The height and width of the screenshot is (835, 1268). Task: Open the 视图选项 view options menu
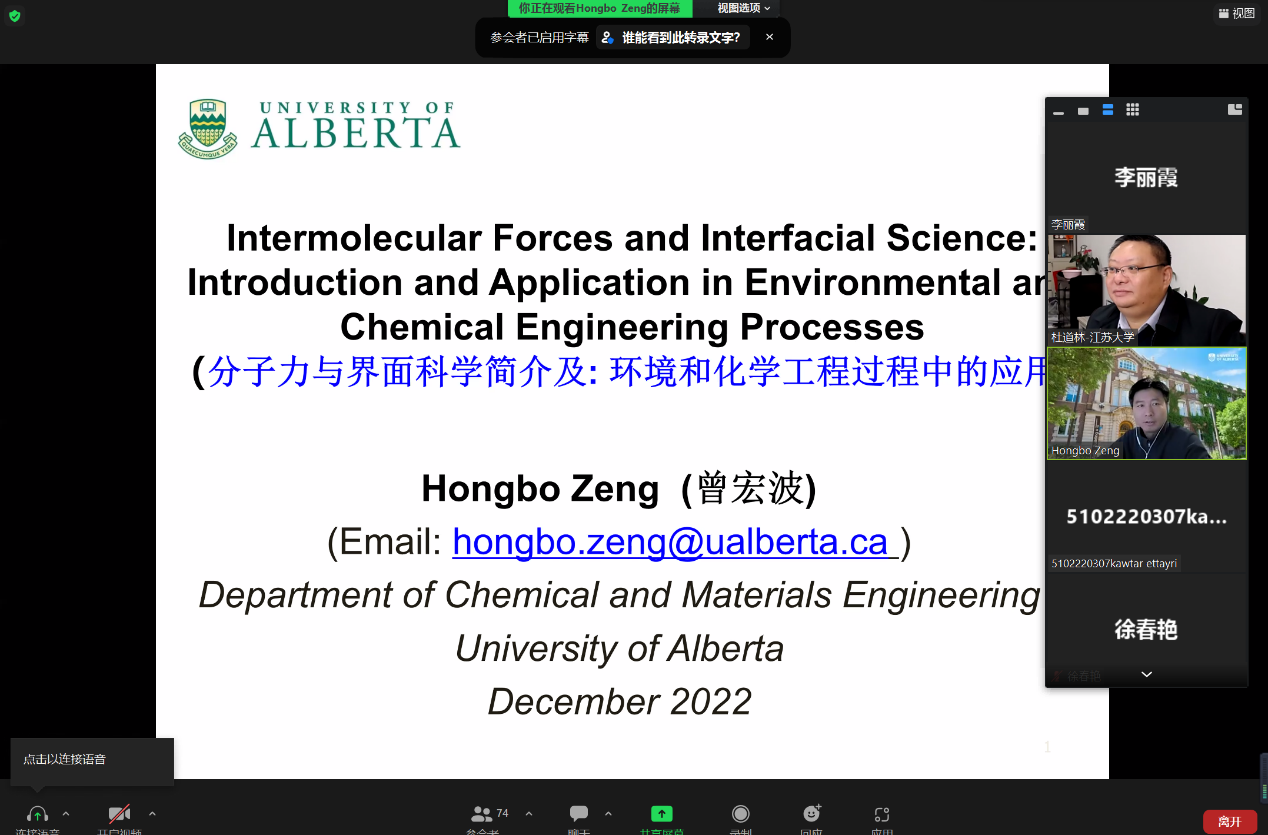[x=744, y=8]
